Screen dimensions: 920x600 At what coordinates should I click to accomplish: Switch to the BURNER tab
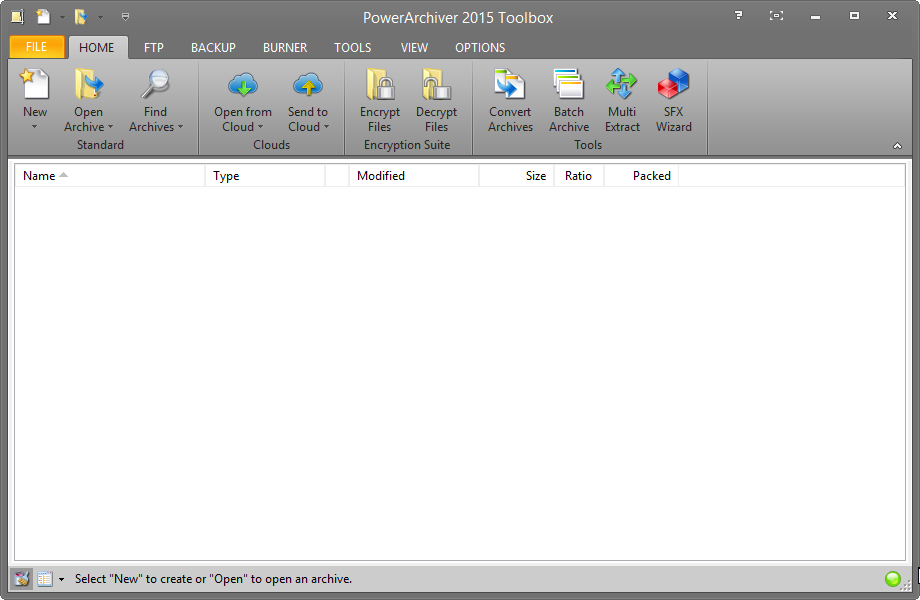coord(285,48)
